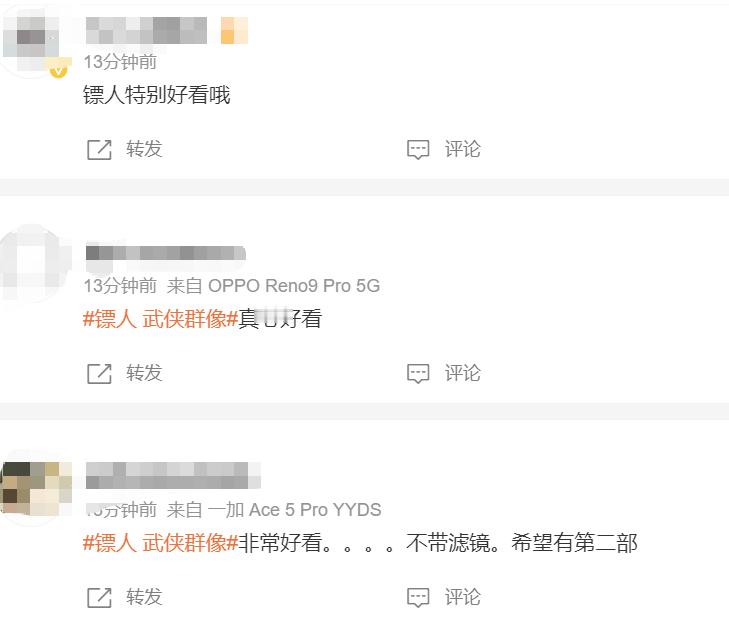Click comment bubble icon under first post
The height and width of the screenshot is (618, 729).
coord(418,150)
